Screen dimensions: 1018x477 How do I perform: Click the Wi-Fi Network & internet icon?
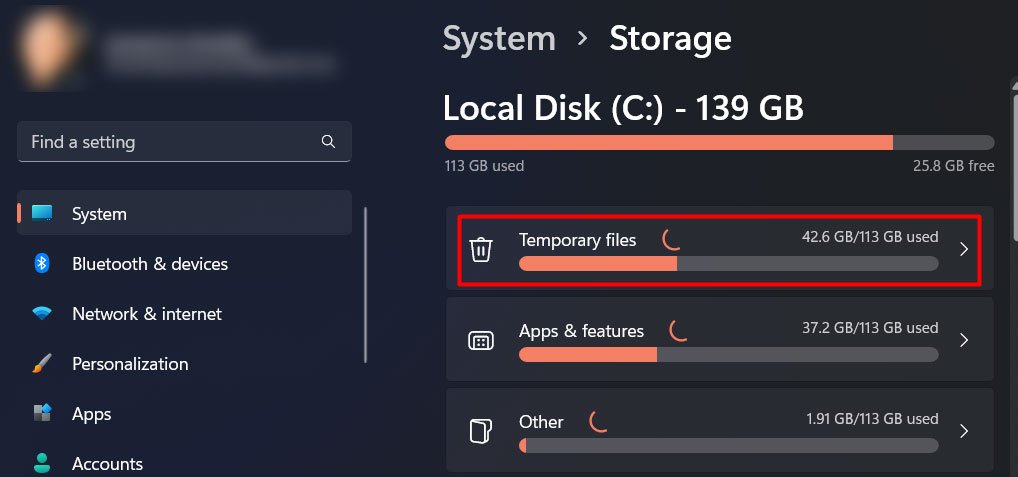tap(42, 313)
